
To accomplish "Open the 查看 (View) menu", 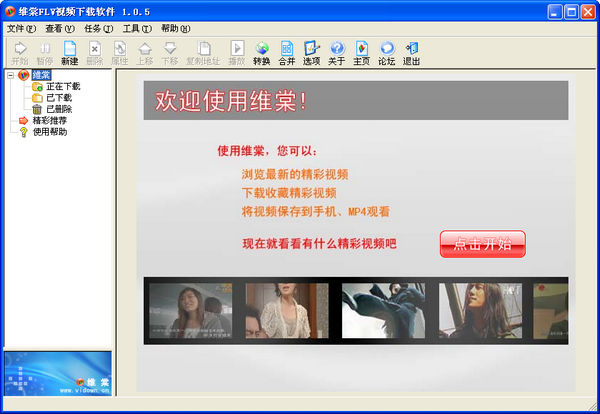I will (60, 28).
